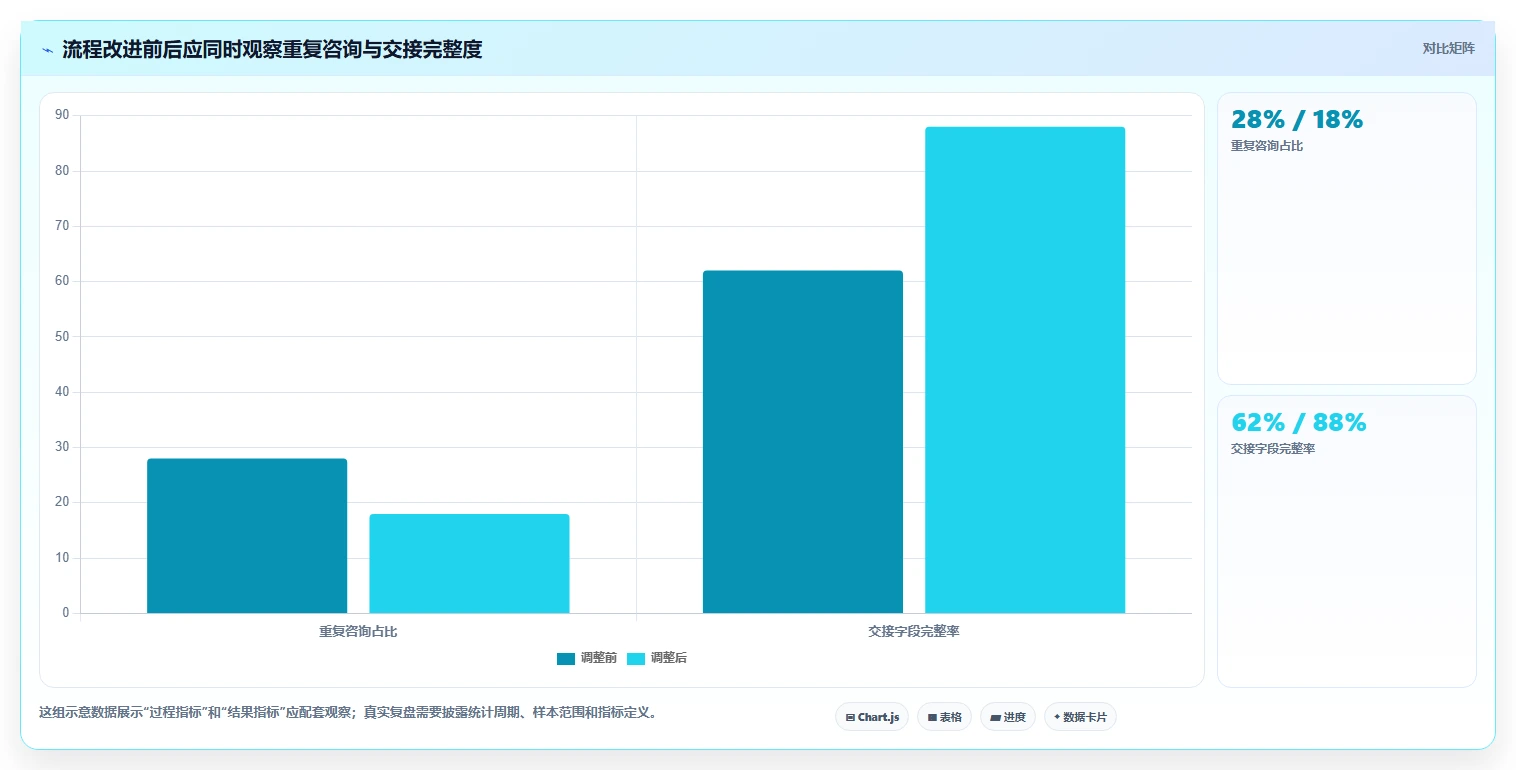Select the 表格 tag chip
1516x770 pixels.
(944, 717)
